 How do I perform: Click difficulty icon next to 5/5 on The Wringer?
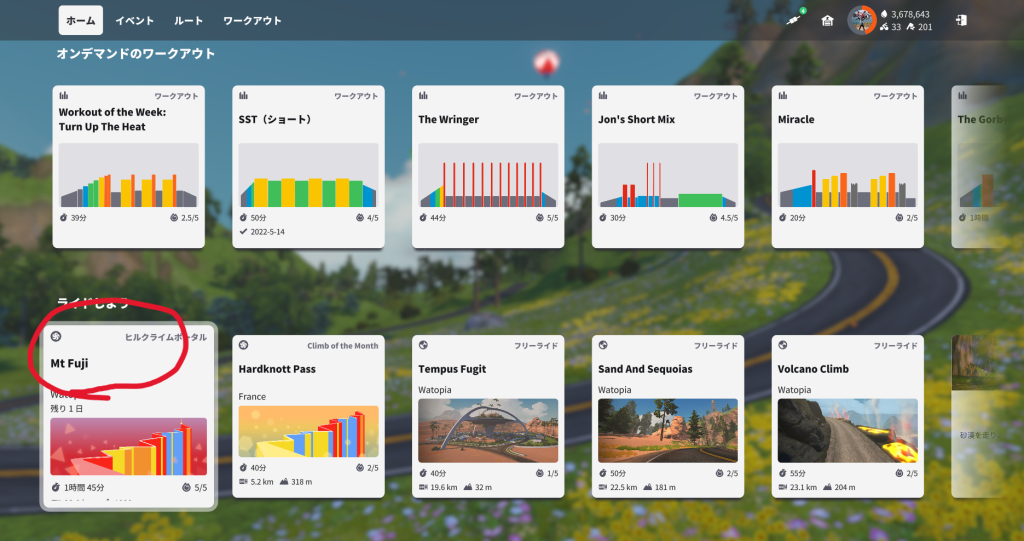[540, 218]
